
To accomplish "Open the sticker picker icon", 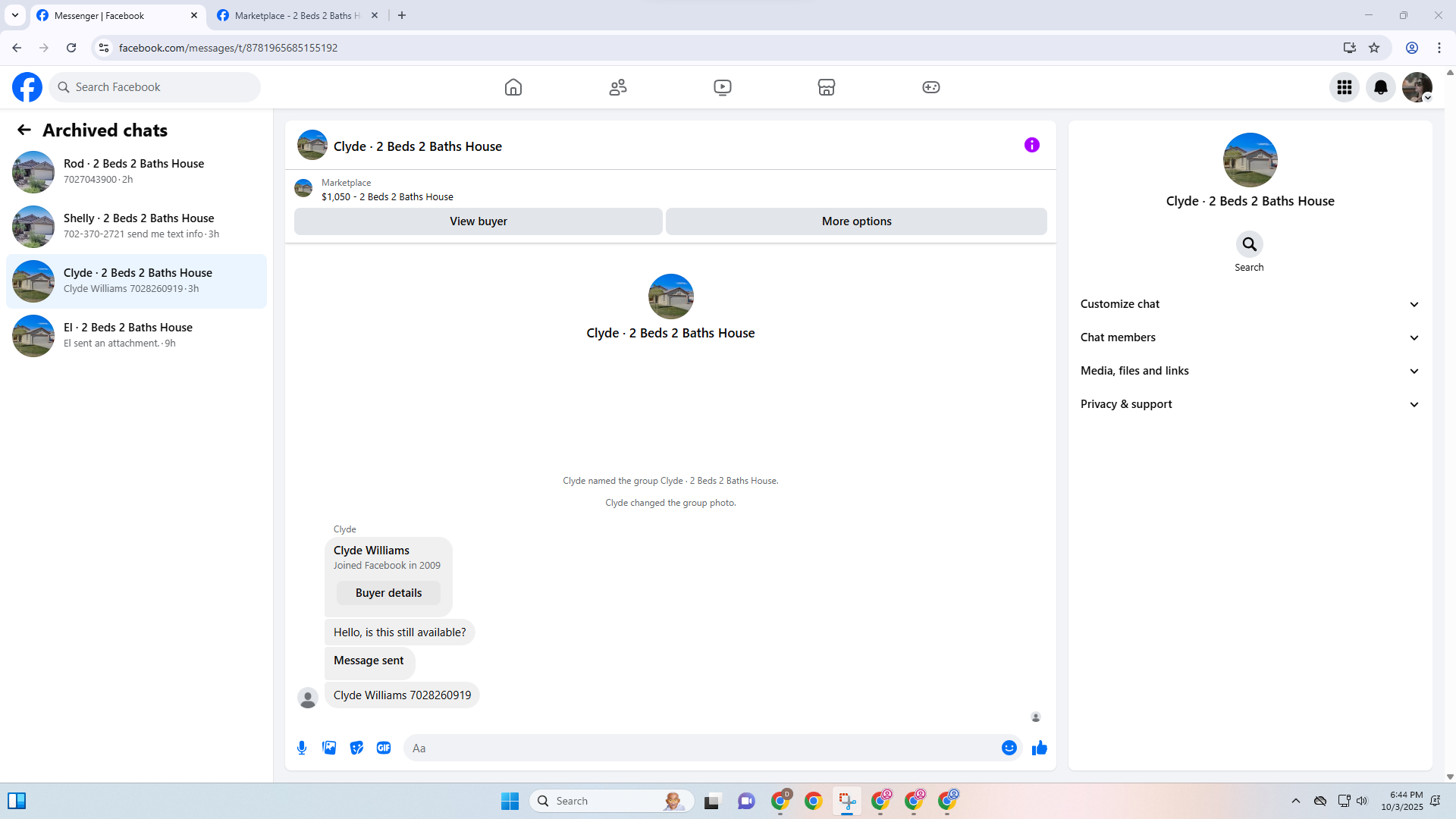I will 356,748.
